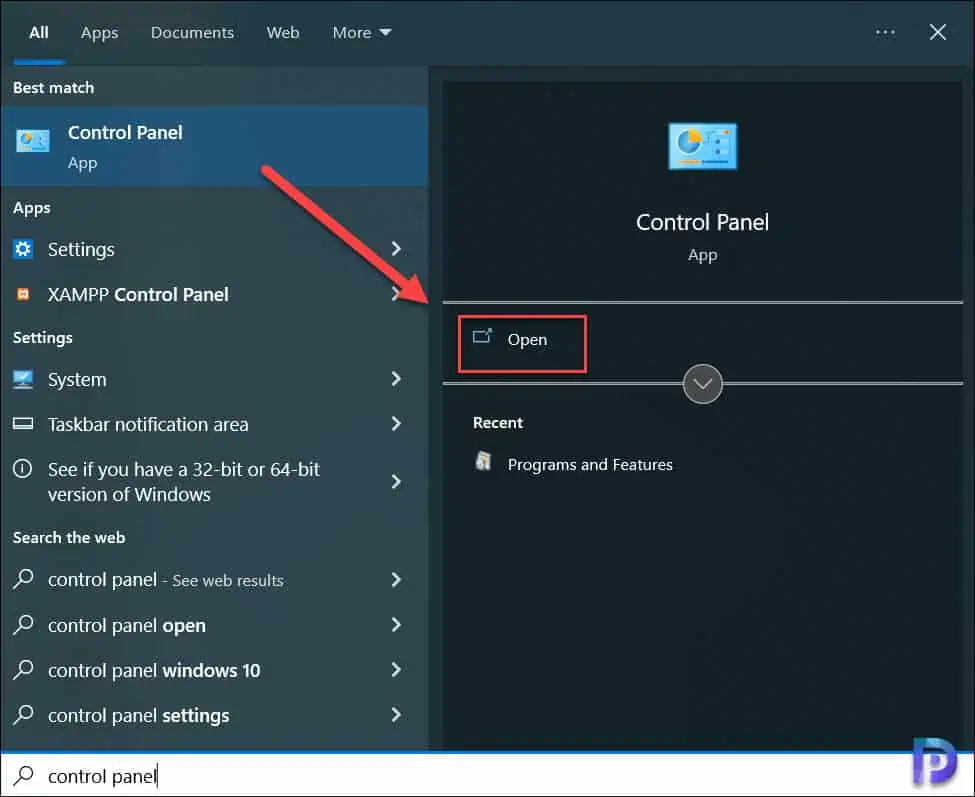Switch to the All tab
The height and width of the screenshot is (797, 975).
39,32
